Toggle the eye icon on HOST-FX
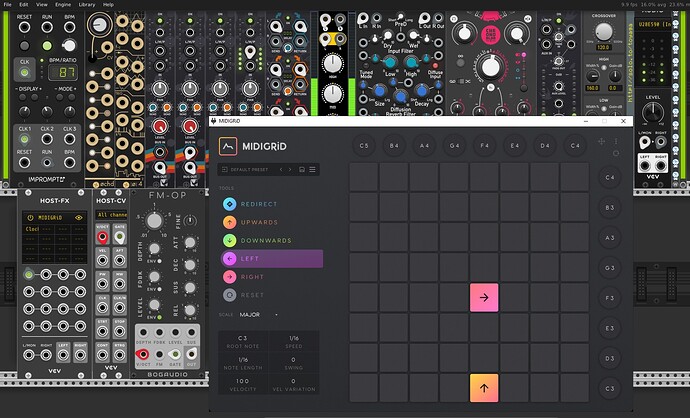 (x=79, y=216)
